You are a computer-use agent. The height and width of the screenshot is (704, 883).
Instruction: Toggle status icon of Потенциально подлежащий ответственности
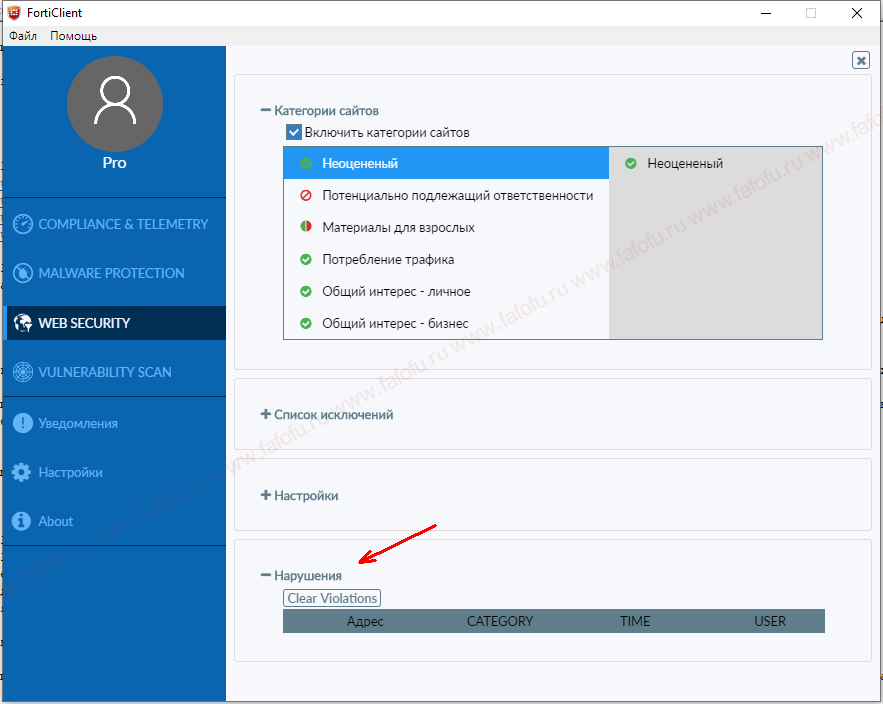coord(306,195)
